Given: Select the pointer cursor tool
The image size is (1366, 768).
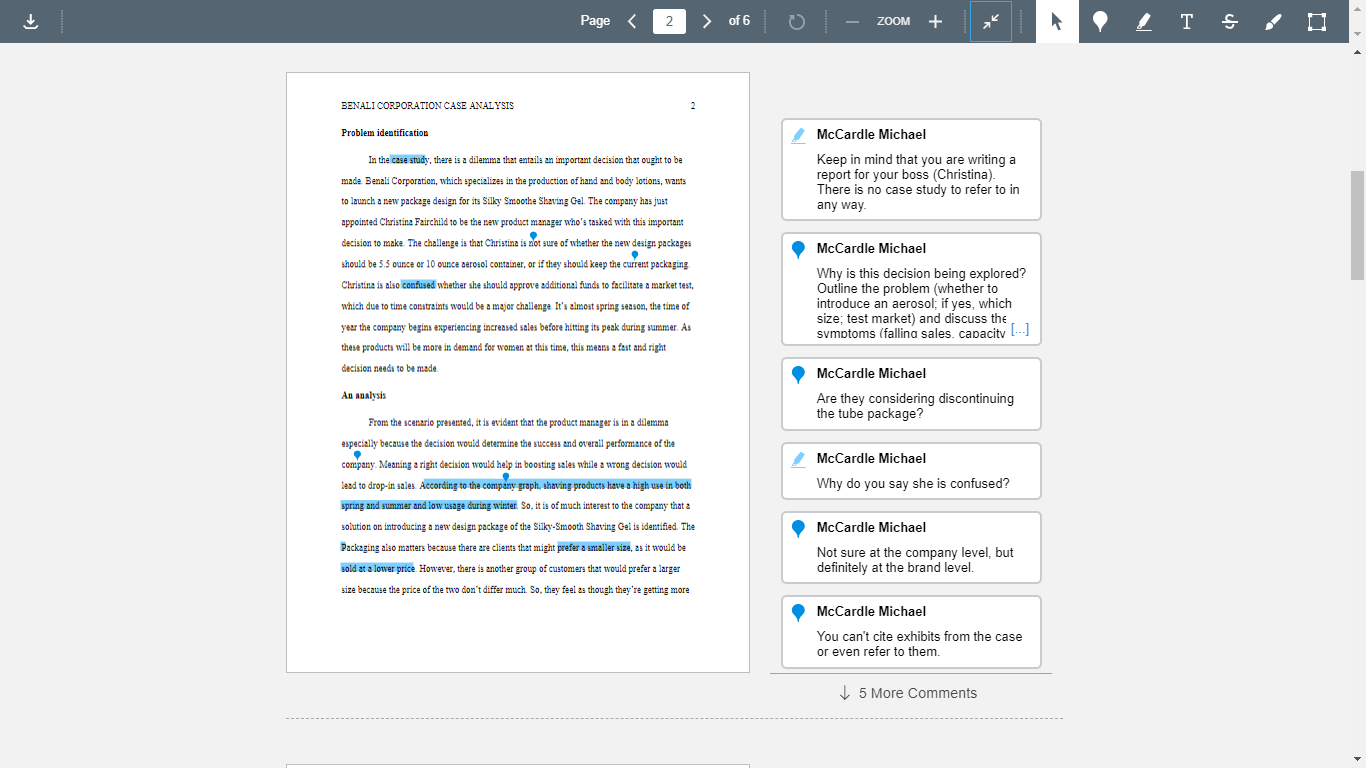Looking at the screenshot, I should [1057, 21].
